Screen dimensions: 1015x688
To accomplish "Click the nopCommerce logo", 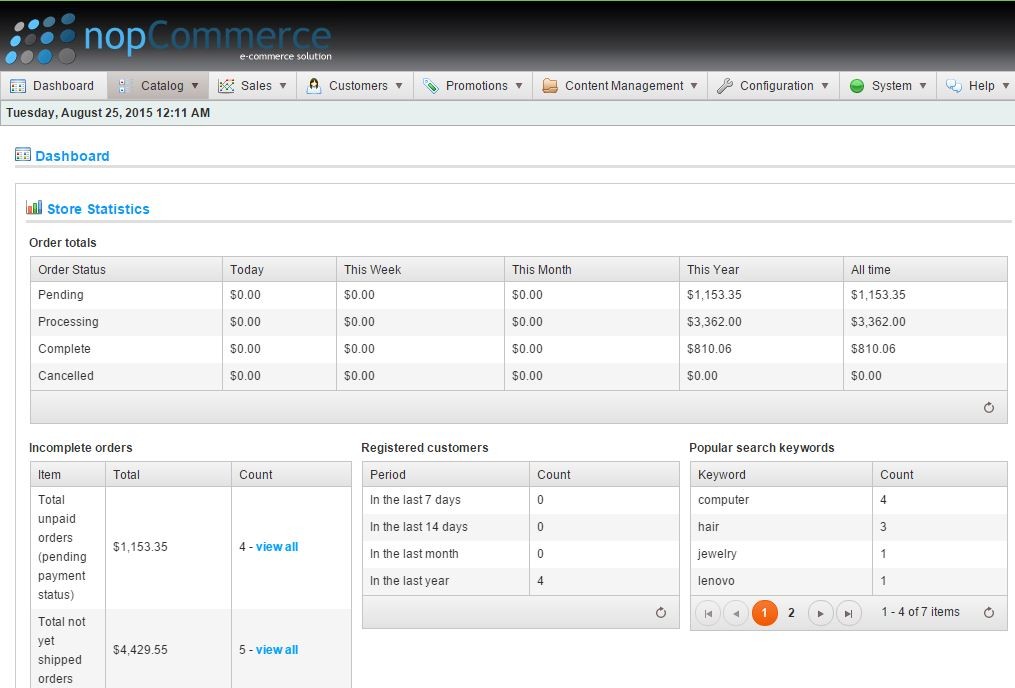I will click(x=168, y=38).
